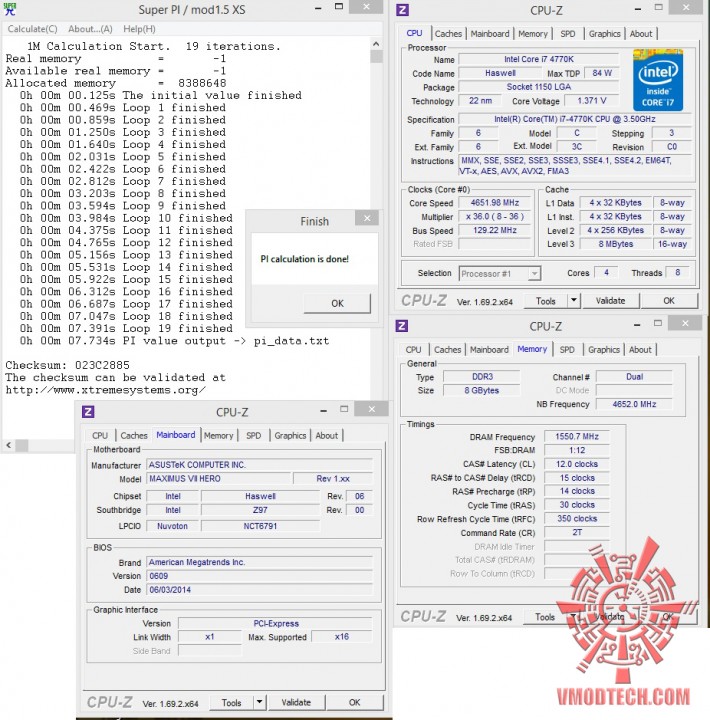Click the Bus Speed 129.22 MHz value
This screenshot has width=710, height=720.
(x=495, y=230)
